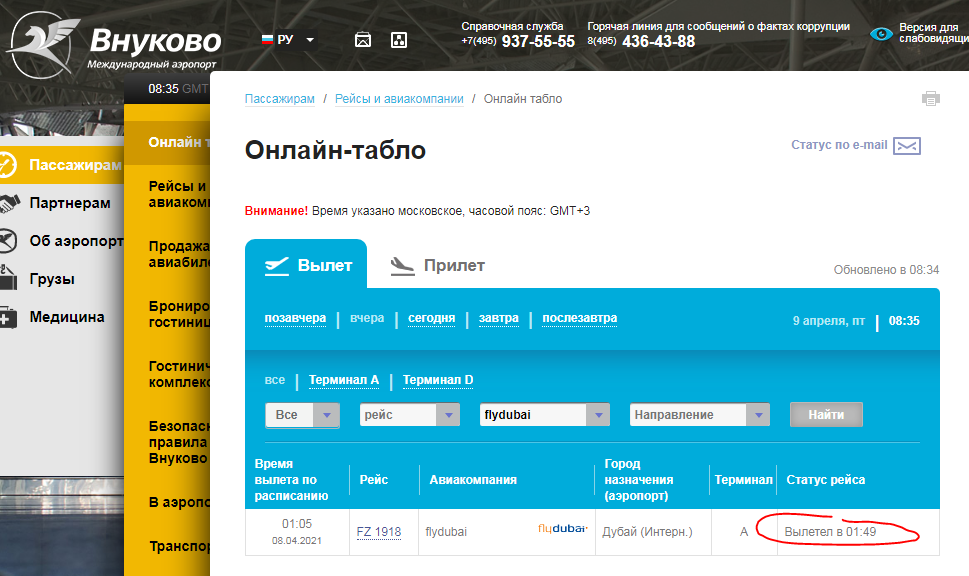Screen dimensions: 969x576
Task: Click the flydubai airline logo in row
Action: (562, 528)
